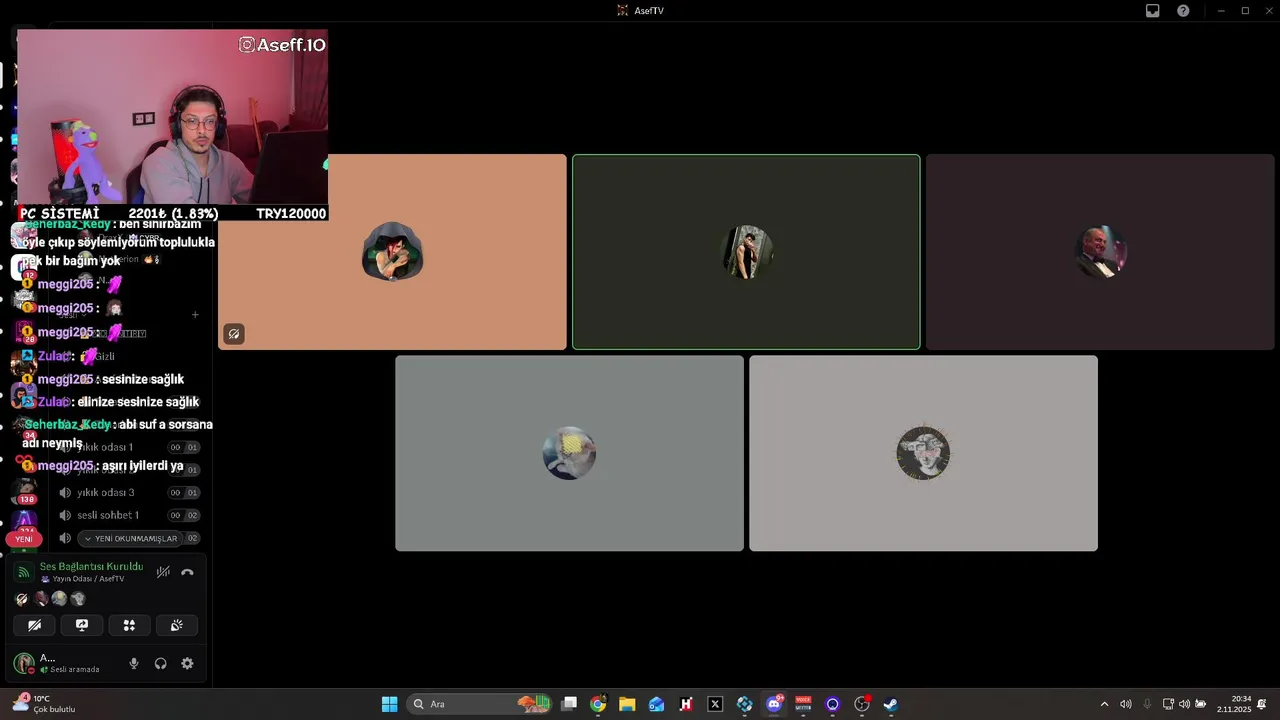Open the X app on taskbar

tap(715, 704)
